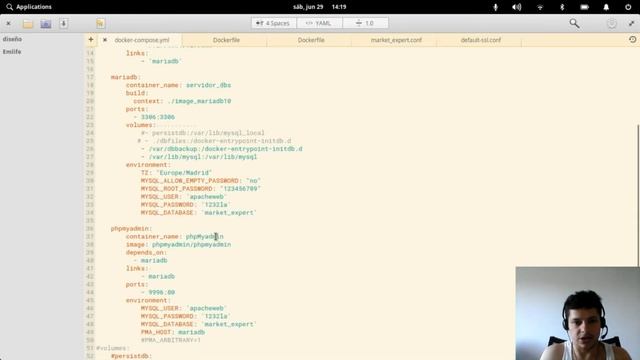This screenshot has width=640, height=360.
Task: Click the 'phpmyadmin:' service line
Action: coord(131,229)
